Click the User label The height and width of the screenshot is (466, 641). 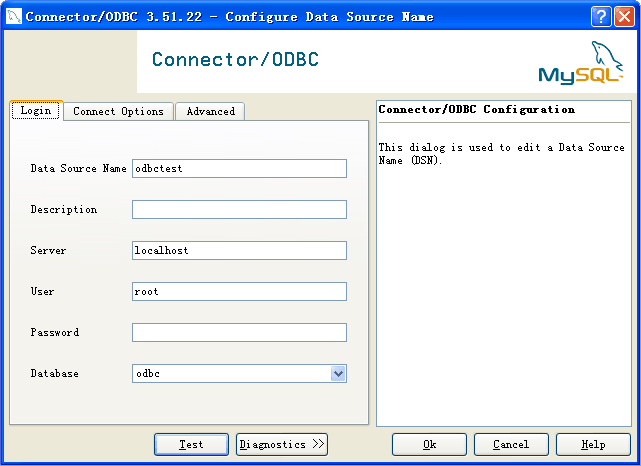coord(42,291)
